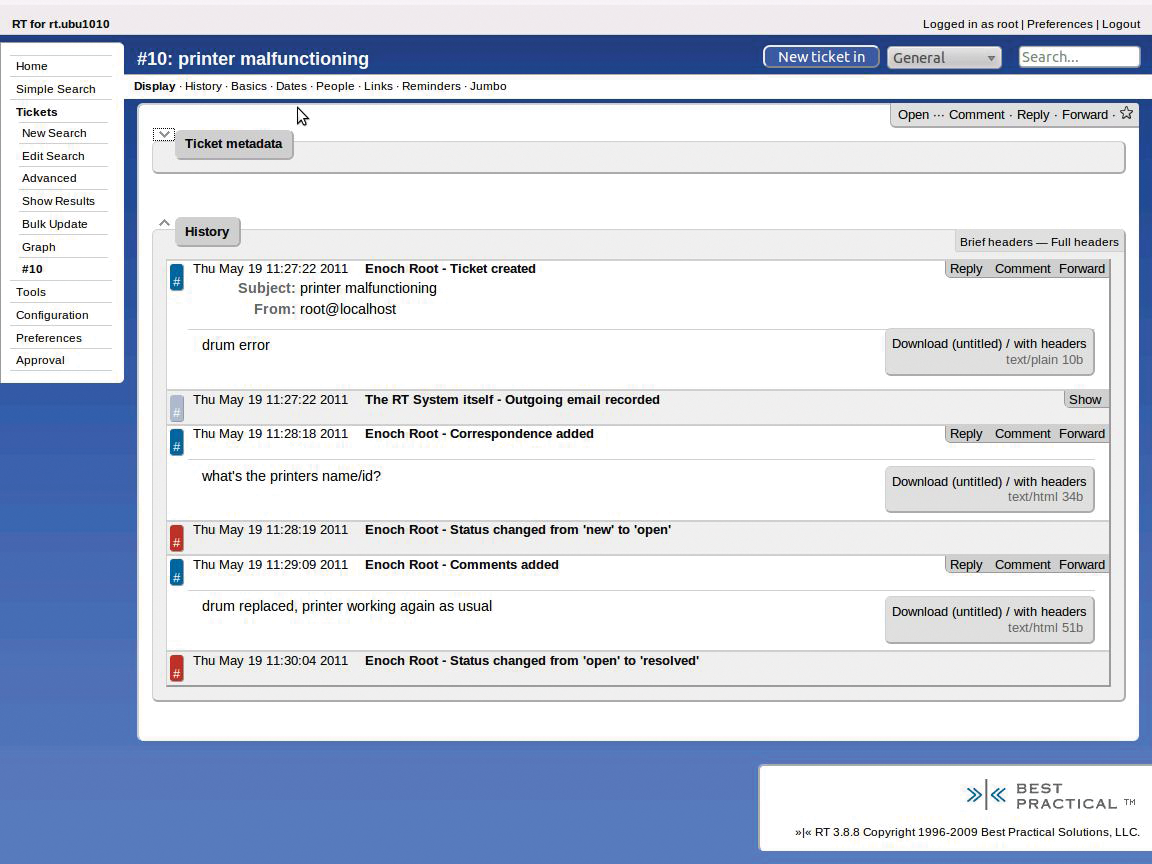Bookmark ticket #10 using the star icon
The width and height of the screenshot is (1152, 864).
(1126, 113)
